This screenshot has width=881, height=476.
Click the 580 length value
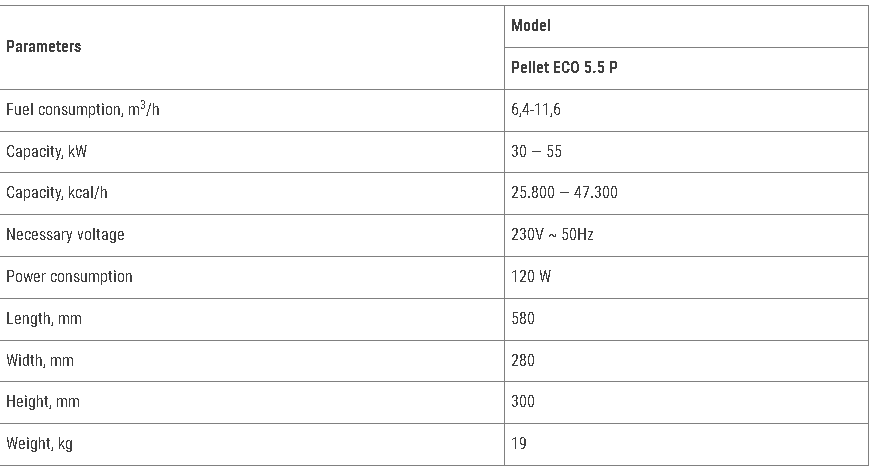click(523, 319)
